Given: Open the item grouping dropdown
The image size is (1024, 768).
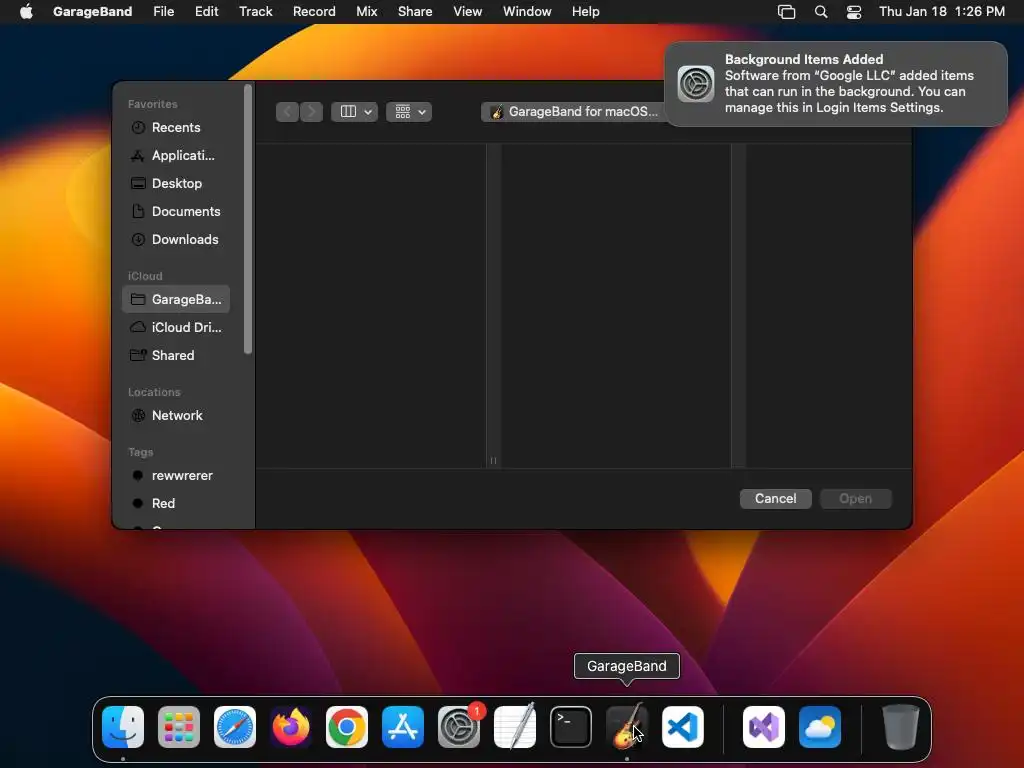Looking at the screenshot, I should point(409,112).
